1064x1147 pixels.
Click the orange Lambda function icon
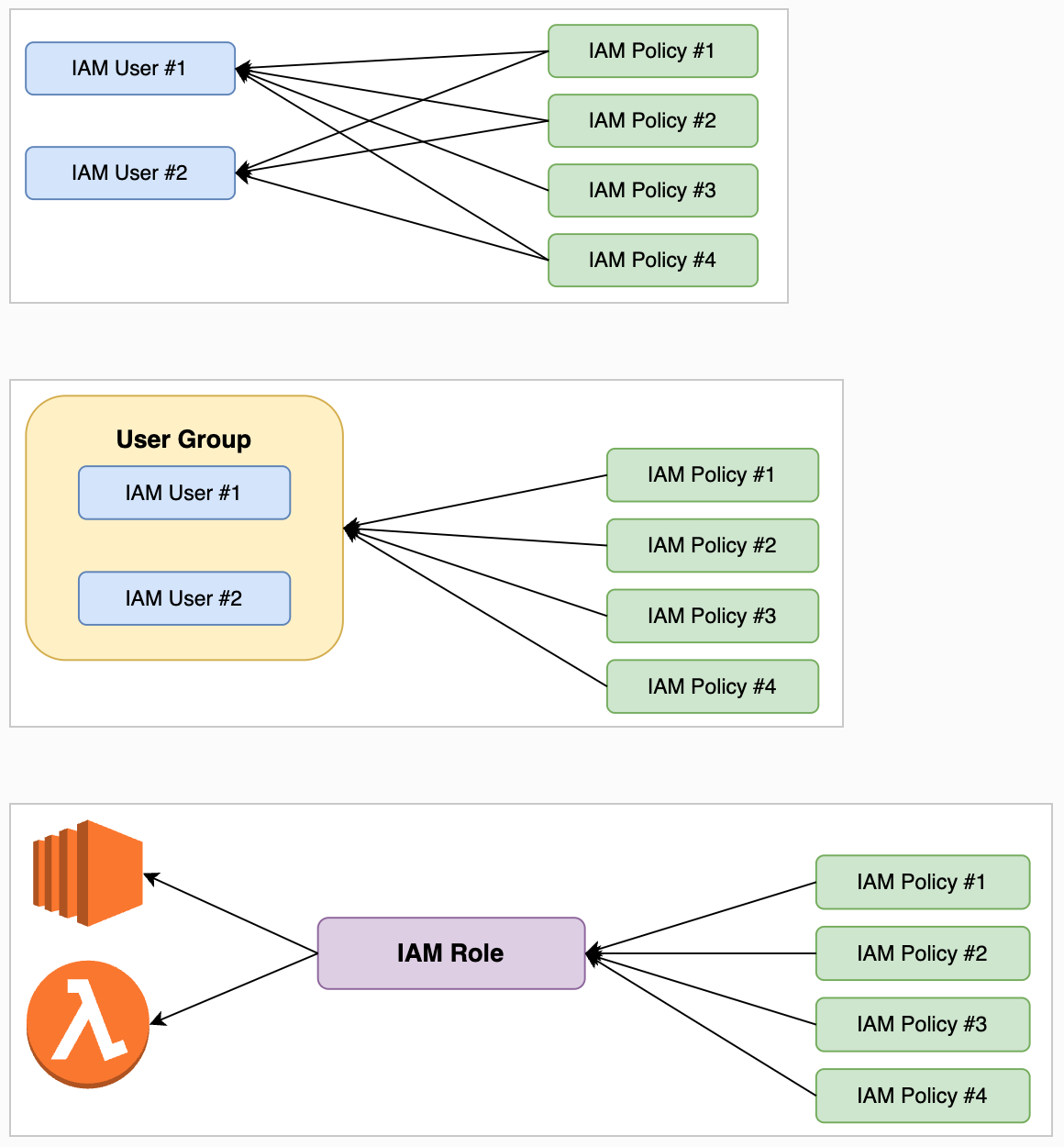pos(88,1024)
